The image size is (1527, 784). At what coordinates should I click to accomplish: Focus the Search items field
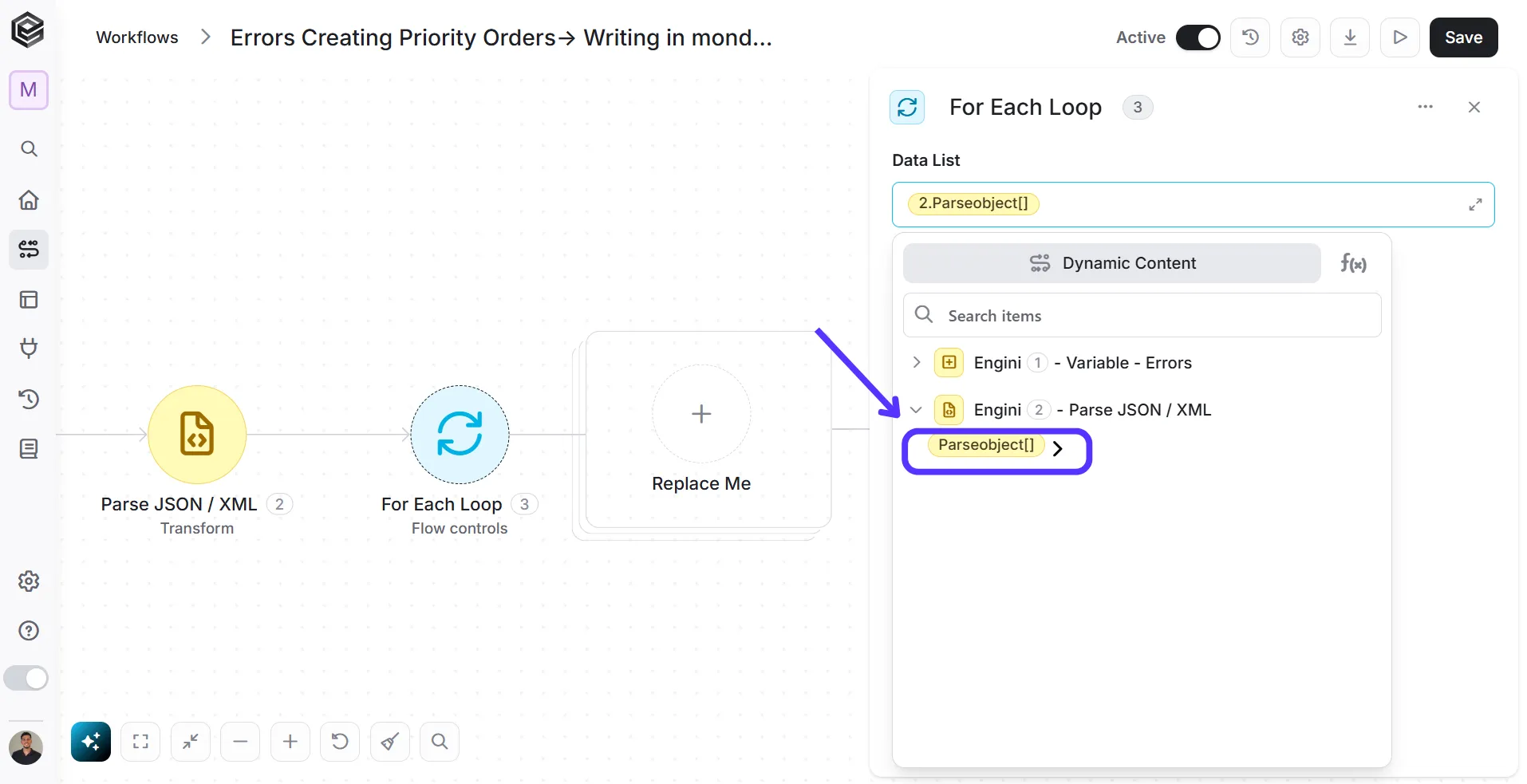point(1142,316)
